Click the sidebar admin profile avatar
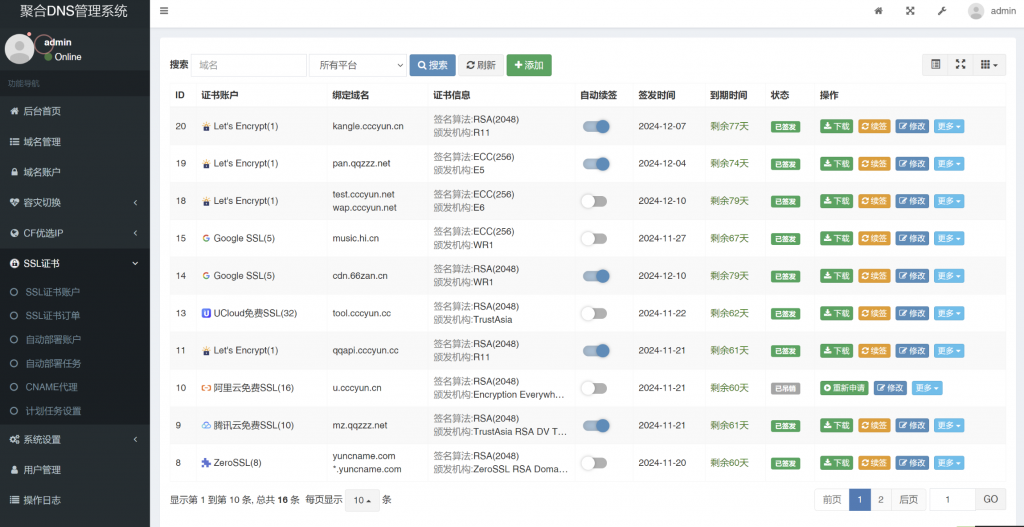This screenshot has height=527, width=1024. click(x=20, y=48)
